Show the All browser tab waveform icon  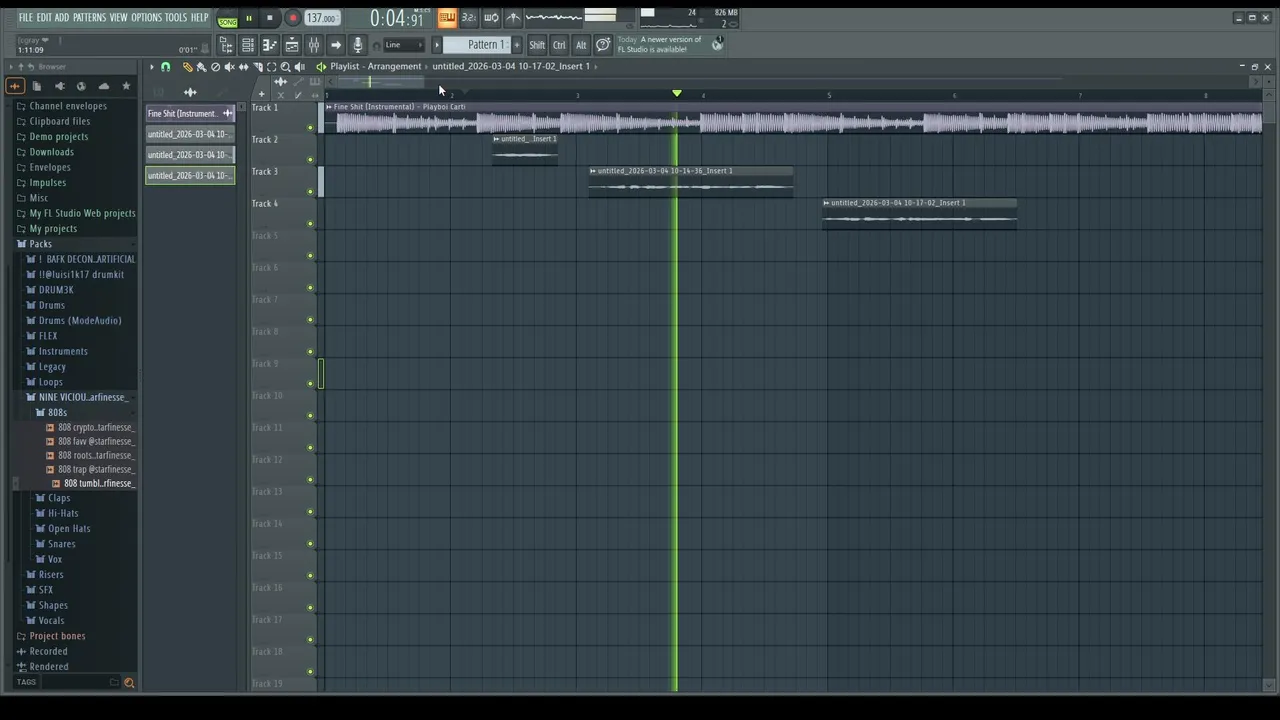(15, 86)
